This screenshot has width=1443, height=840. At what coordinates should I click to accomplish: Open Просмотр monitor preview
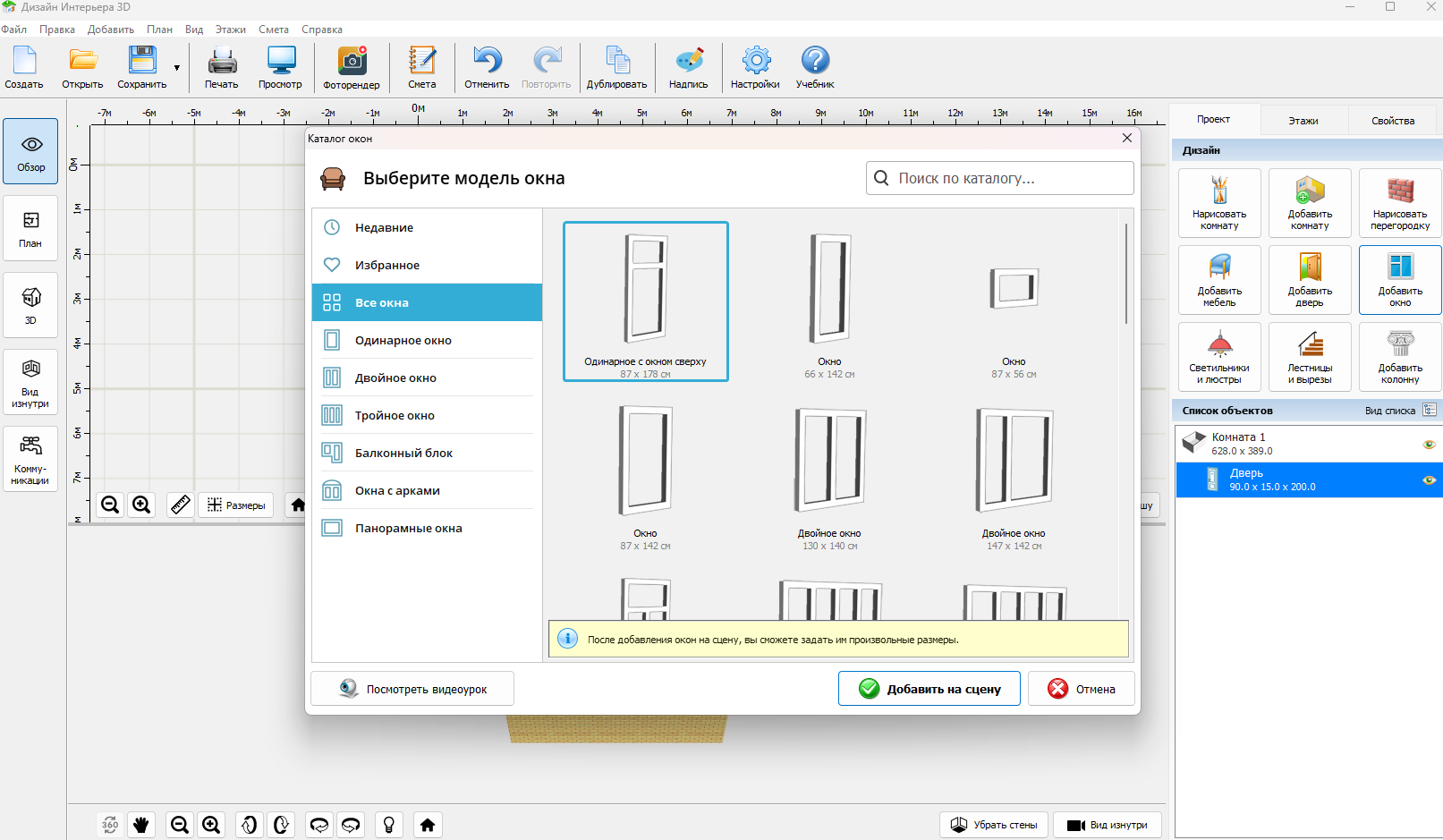click(x=280, y=68)
